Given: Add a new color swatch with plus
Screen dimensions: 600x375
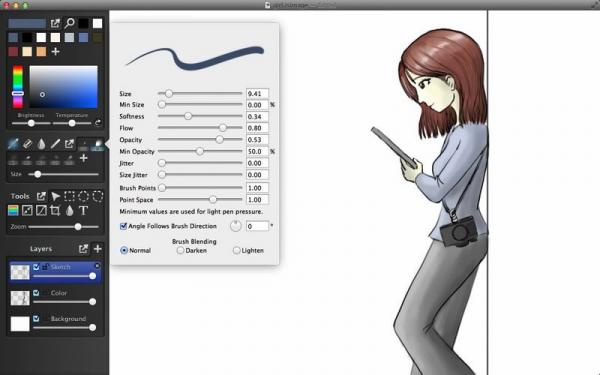Looking at the screenshot, I should [55, 51].
